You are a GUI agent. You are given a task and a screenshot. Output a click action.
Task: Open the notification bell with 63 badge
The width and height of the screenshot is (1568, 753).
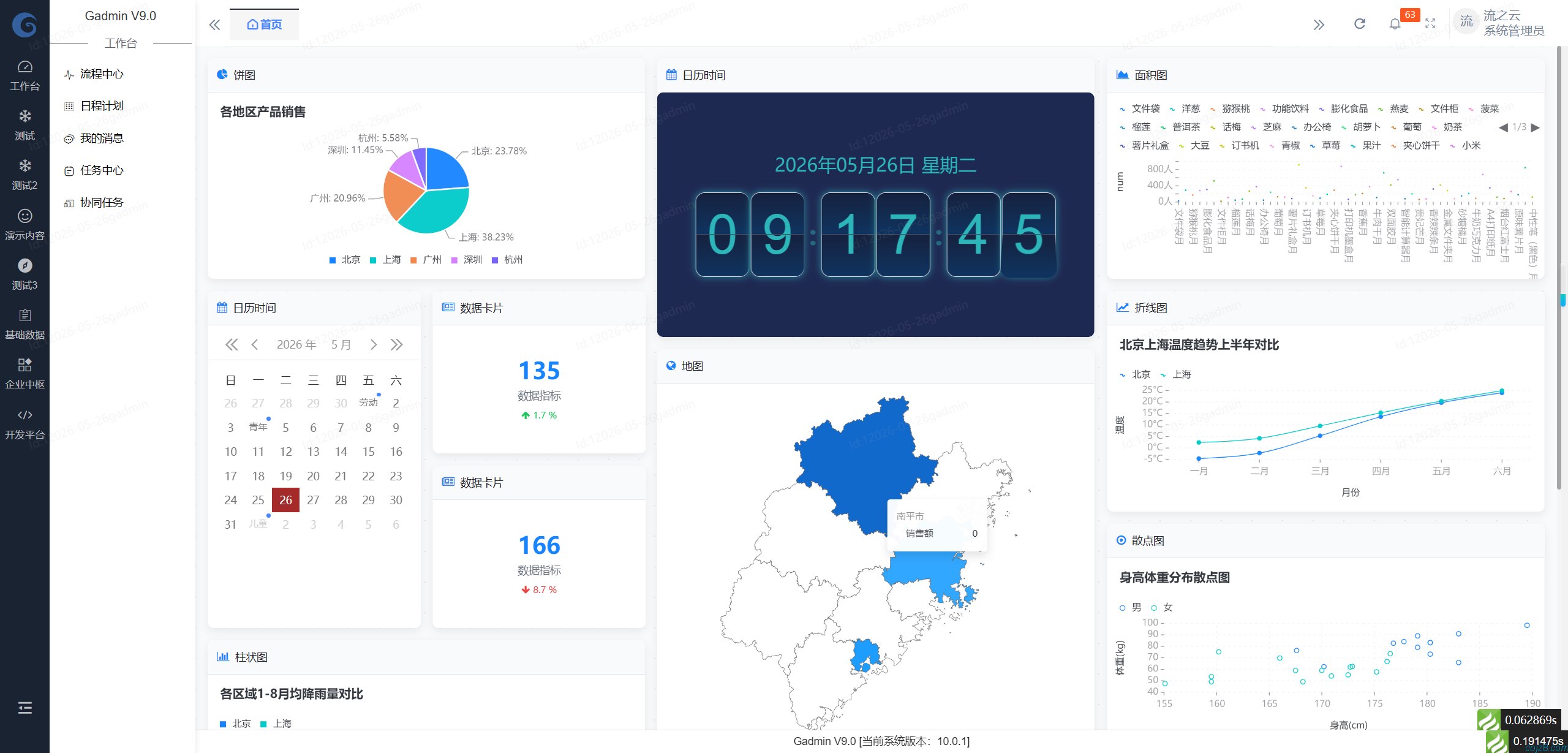point(1395,24)
